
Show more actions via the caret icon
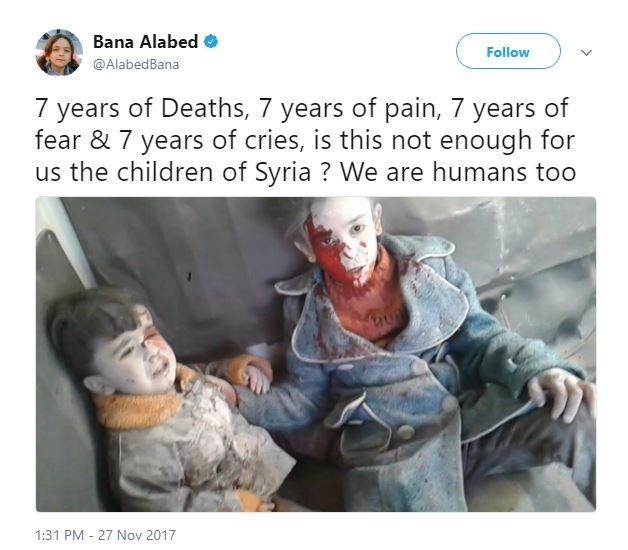[586, 52]
